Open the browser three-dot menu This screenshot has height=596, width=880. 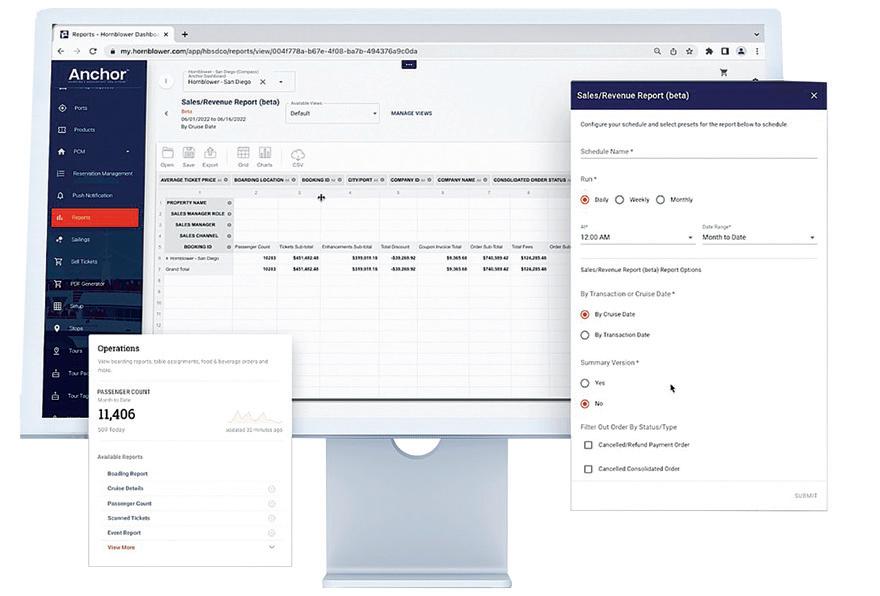pos(757,51)
